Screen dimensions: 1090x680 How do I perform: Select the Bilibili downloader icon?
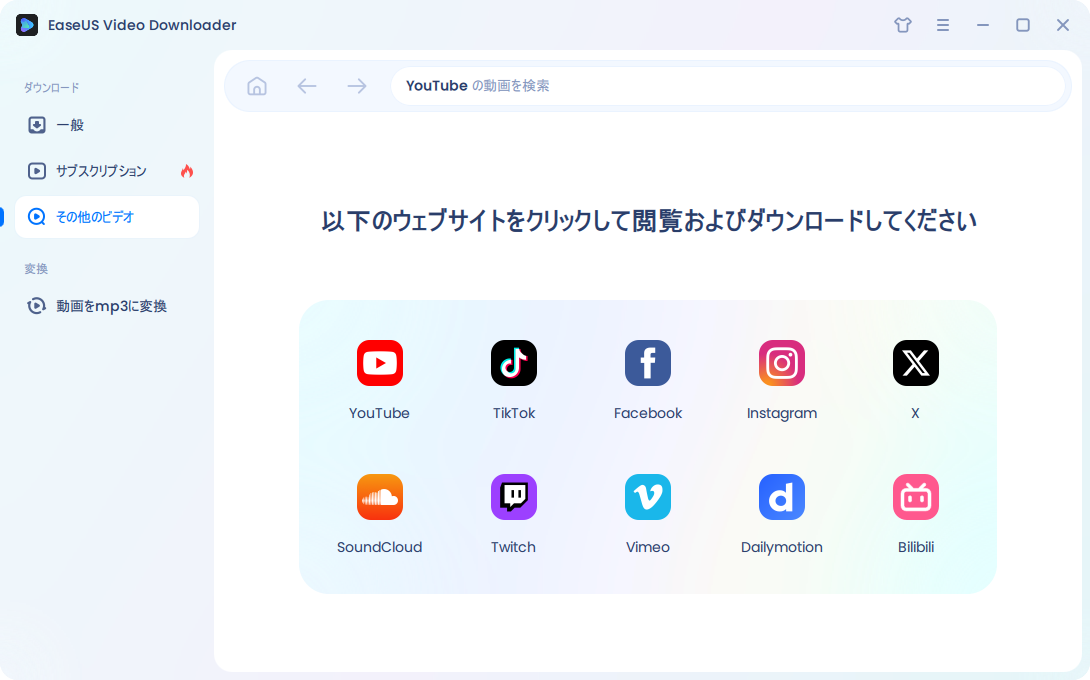point(916,497)
